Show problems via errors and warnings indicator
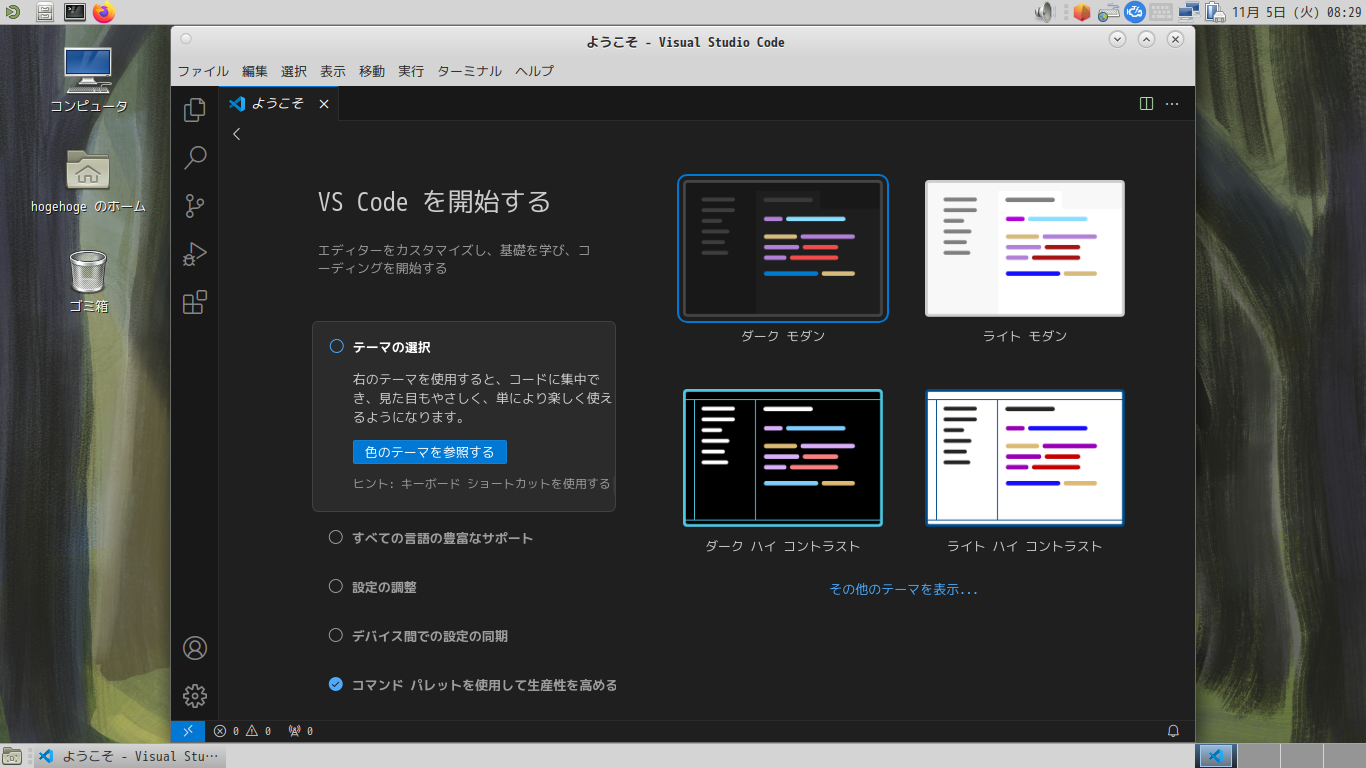The height and width of the screenshot is (768, 1366). 242,731
